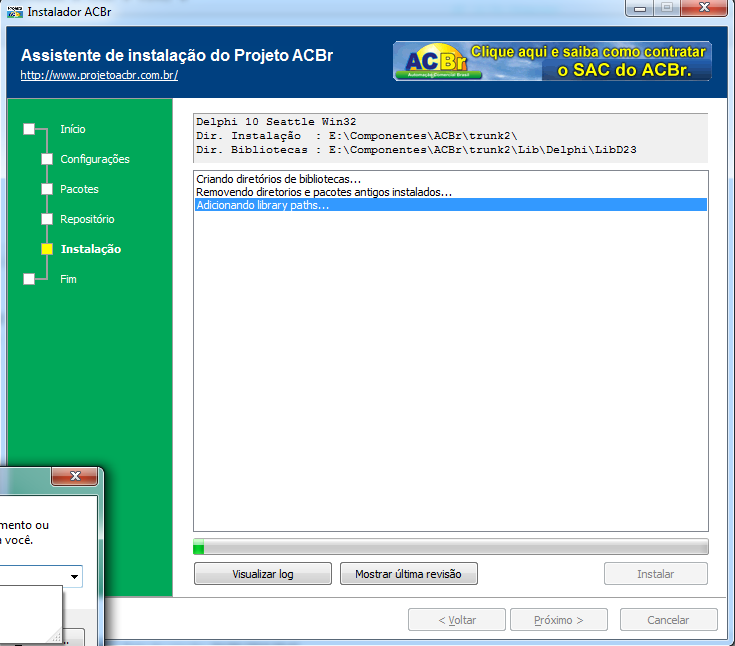Click Mostrar última revisão button
The image size is (735, 646).
(x=409, y=574)
